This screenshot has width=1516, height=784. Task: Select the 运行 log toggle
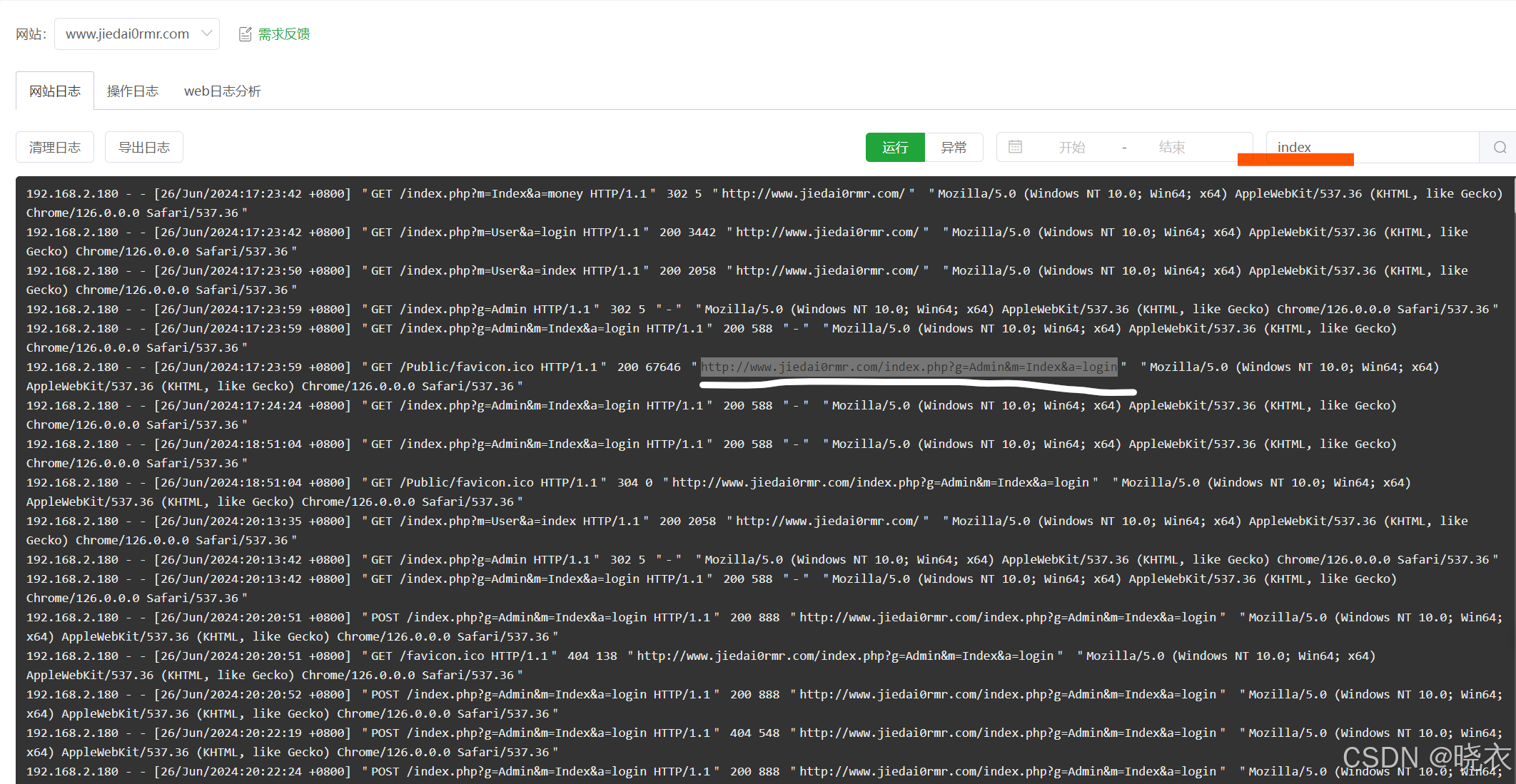[x=894, y=148]
